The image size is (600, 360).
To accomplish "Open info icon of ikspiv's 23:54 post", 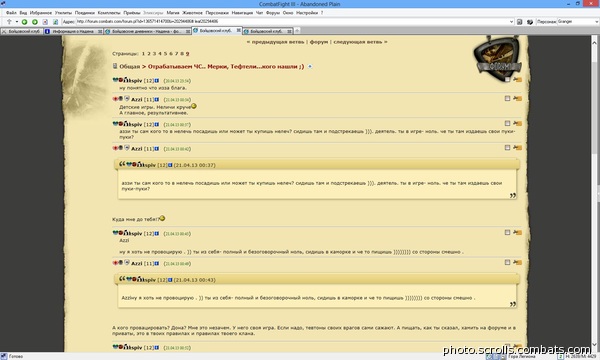I will click(157, 81).
